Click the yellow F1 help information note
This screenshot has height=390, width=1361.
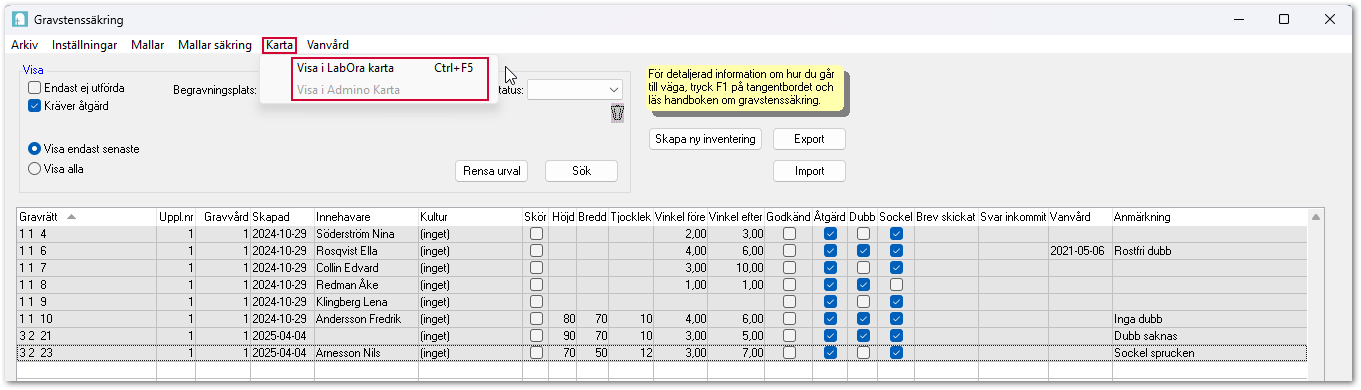click(x=743, y=88)
